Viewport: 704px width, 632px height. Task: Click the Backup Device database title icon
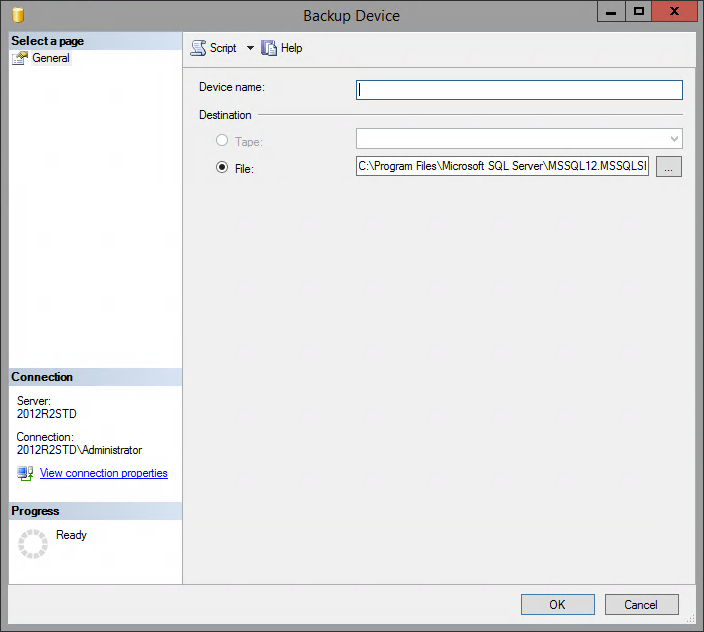tap(18, 15)
